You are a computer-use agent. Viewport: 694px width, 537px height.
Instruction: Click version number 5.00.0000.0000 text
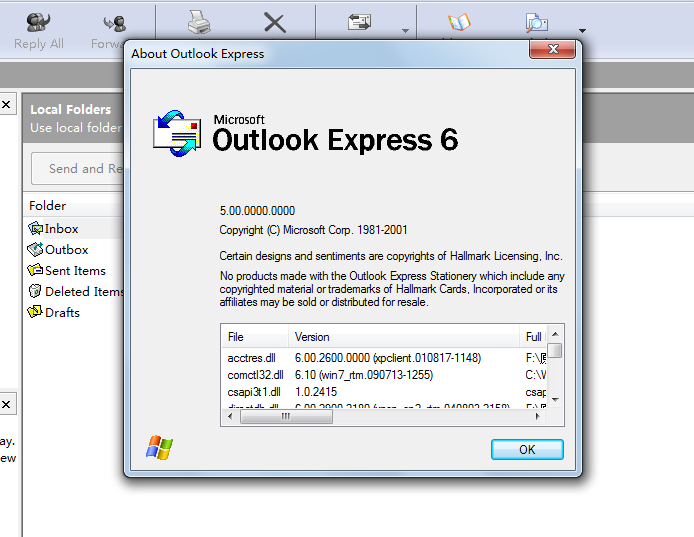(257, 211)
